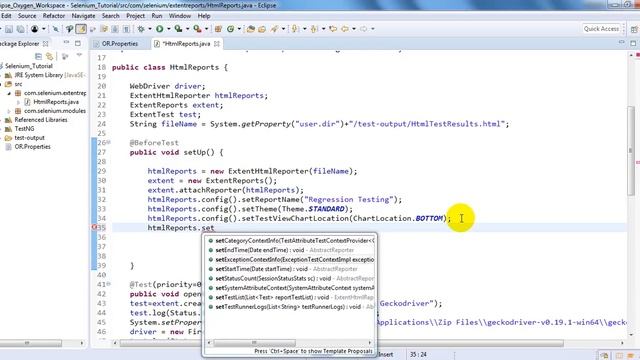Select test-output folder in Package Explorer
Image resolution: width=640 pixels, height=360 pixels.
pyautogui.click(x=29, y=138)
